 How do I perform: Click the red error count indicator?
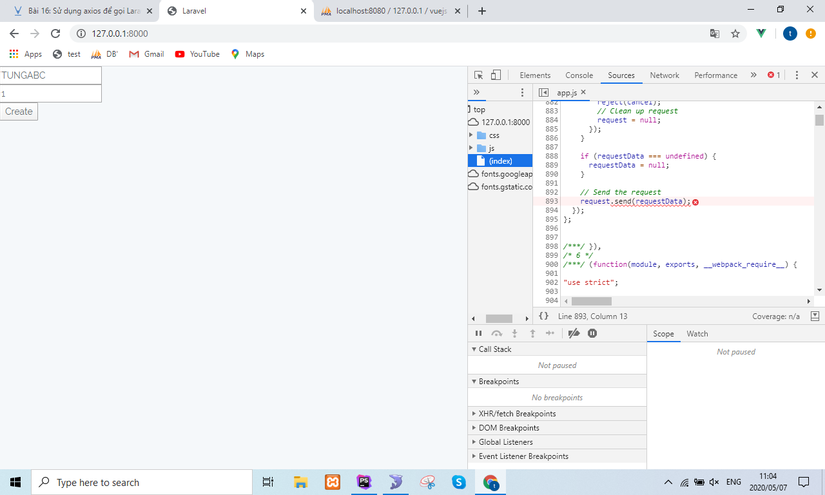pyautogui.click(x=773, y=75)
